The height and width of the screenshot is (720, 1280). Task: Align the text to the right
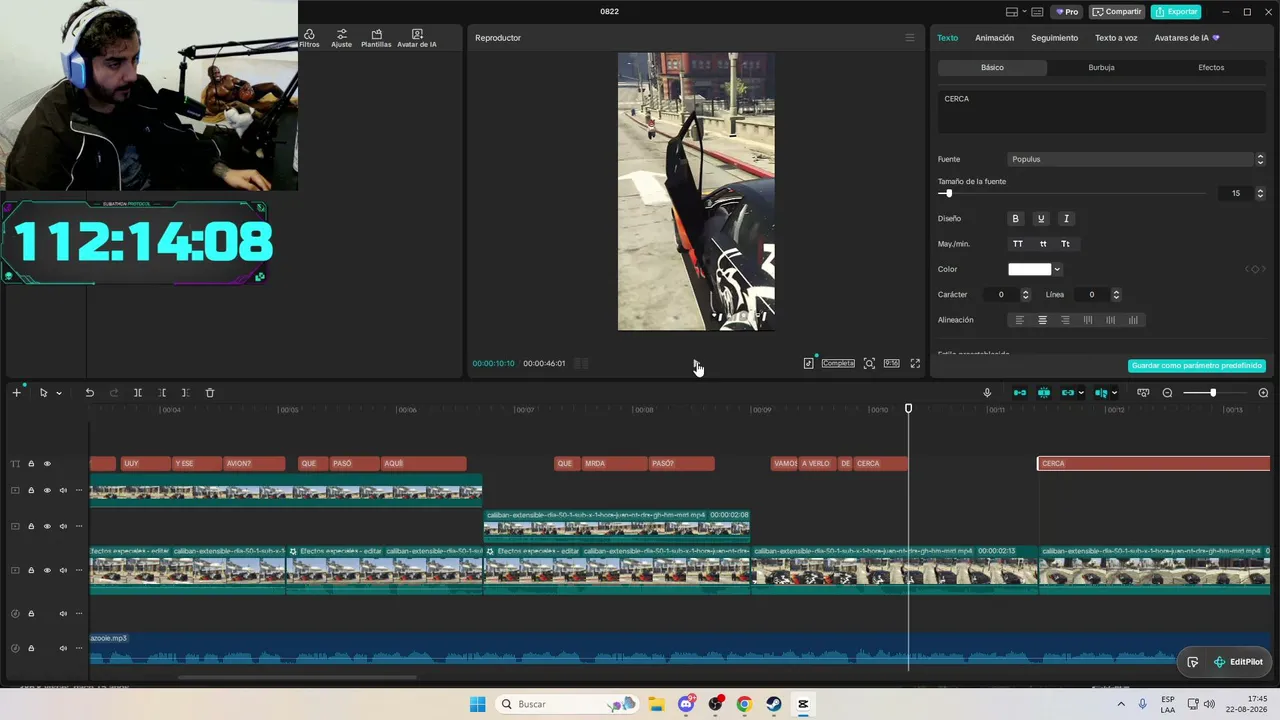(x=1065, y=320)
